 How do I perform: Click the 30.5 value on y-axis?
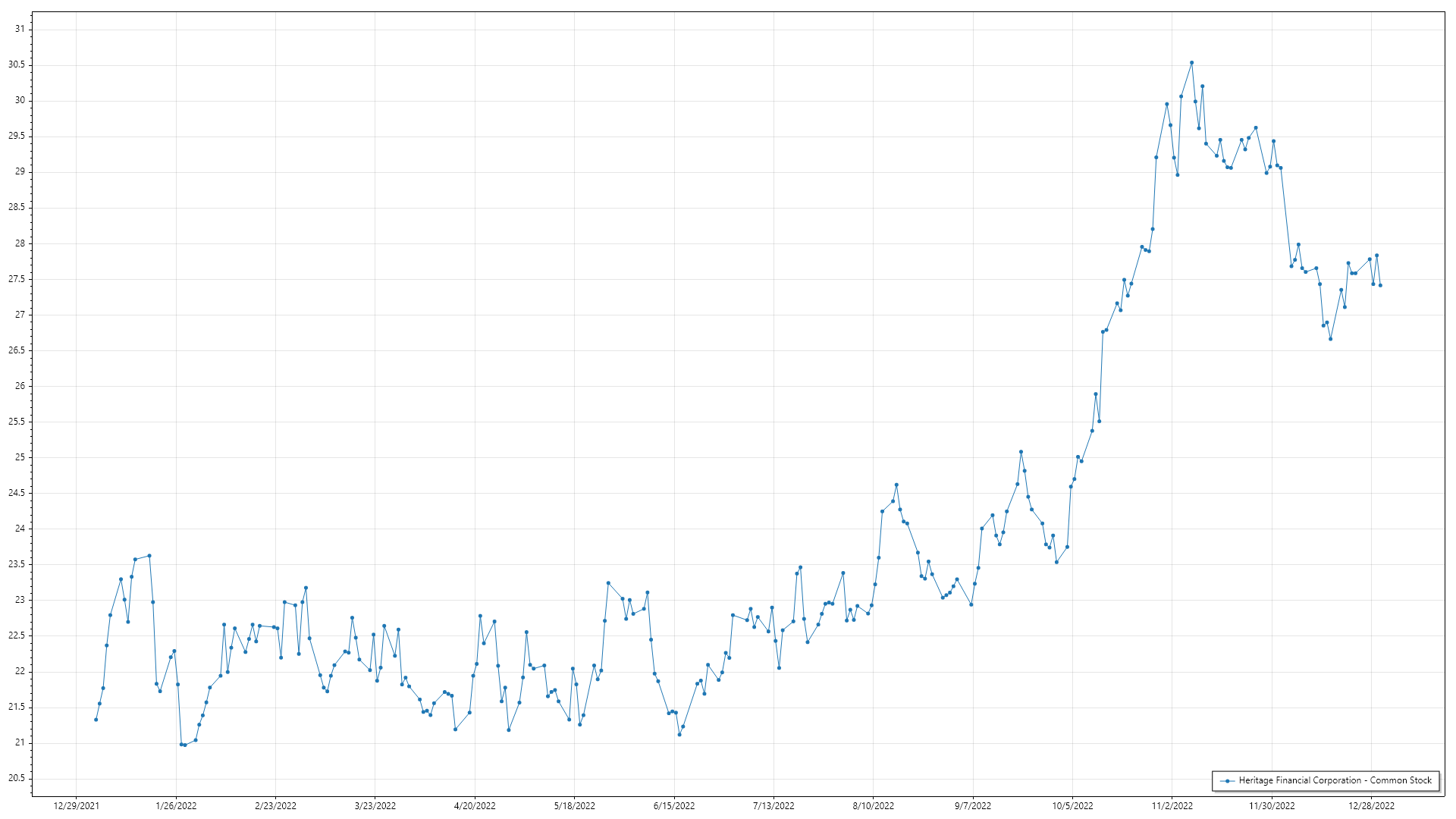coord(16,64)
